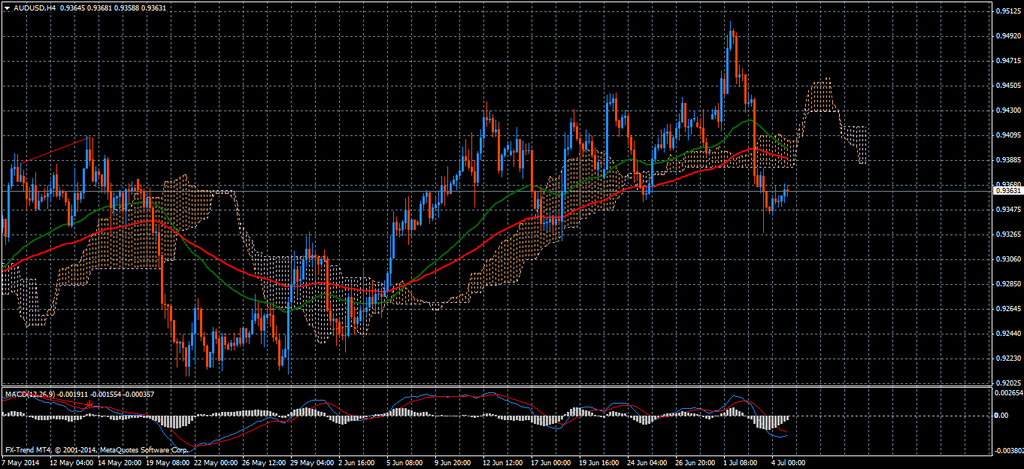The image size is (1024, 469).
Task: Click the MACD zero level 0.00 label
Action: [x=1002, y=415]
